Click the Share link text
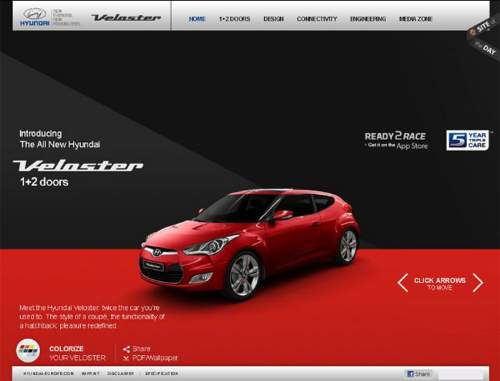Image resolution: width=500 pixels, height=381 pixels. 141,349
